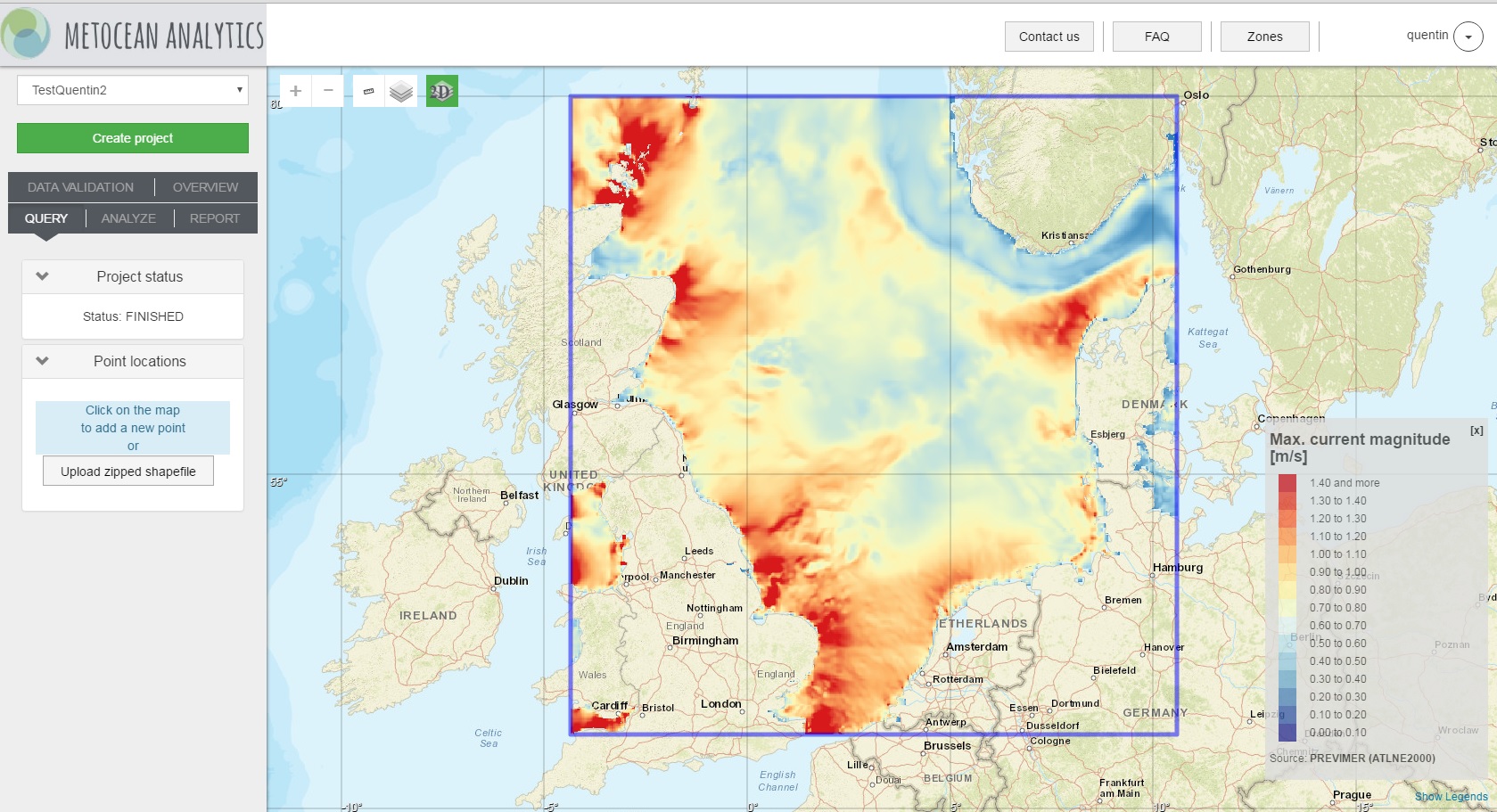Switch to the OVERVIEW tab
The height and width of the screenshot is (812, 1497).
tap(205, 187)
